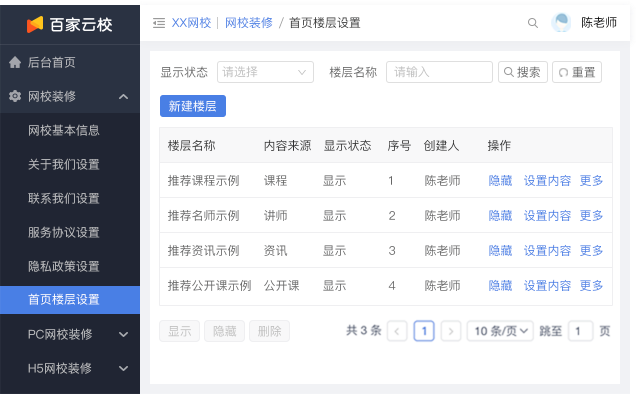The width and height of the screenshot is (637, 394).
Task: Click 隐藏 for 推荐资讯示例 row
Action: coord(500,251)
